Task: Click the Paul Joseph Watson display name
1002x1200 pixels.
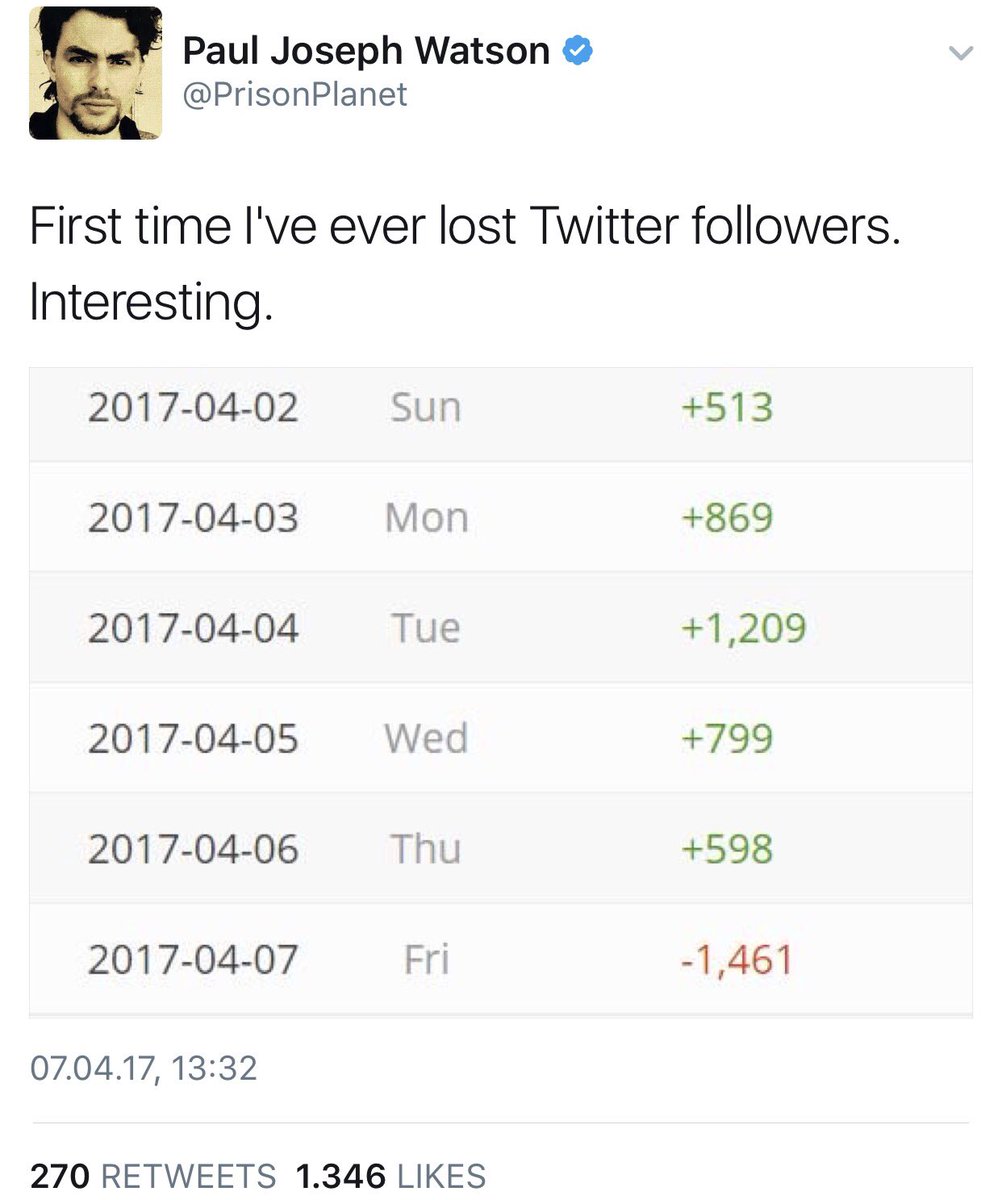Action: tap(366, 50)
